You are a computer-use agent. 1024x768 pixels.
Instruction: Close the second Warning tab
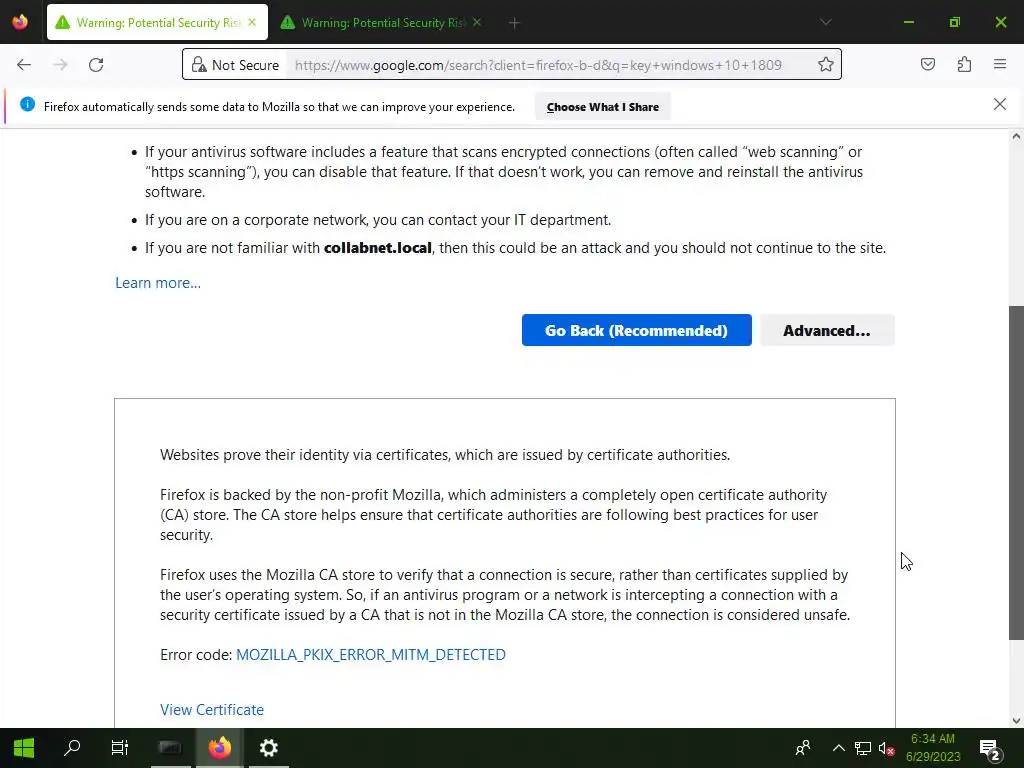click(477, 22)
